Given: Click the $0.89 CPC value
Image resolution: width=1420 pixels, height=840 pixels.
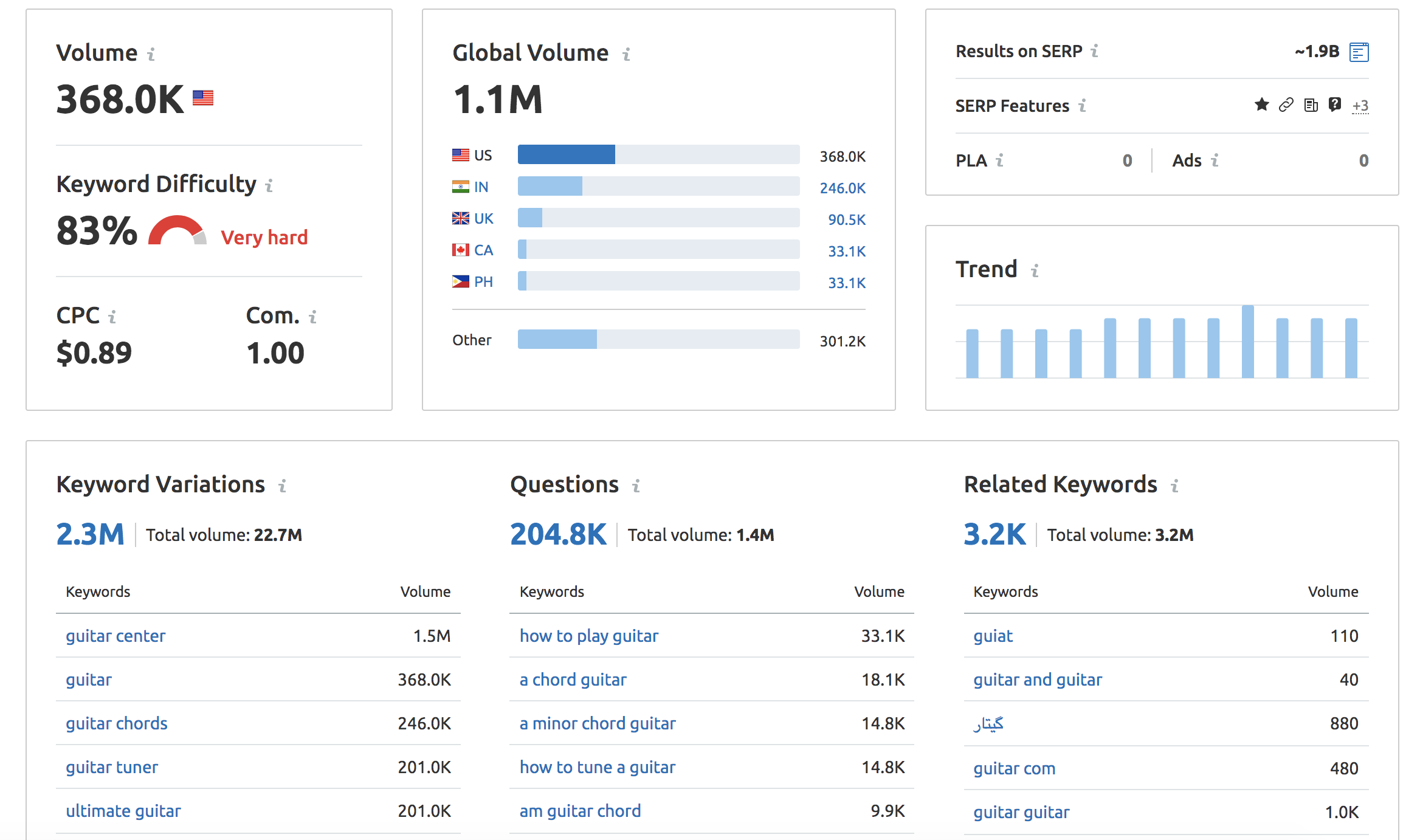Looking at the screenshot, I should pos(94,353).
